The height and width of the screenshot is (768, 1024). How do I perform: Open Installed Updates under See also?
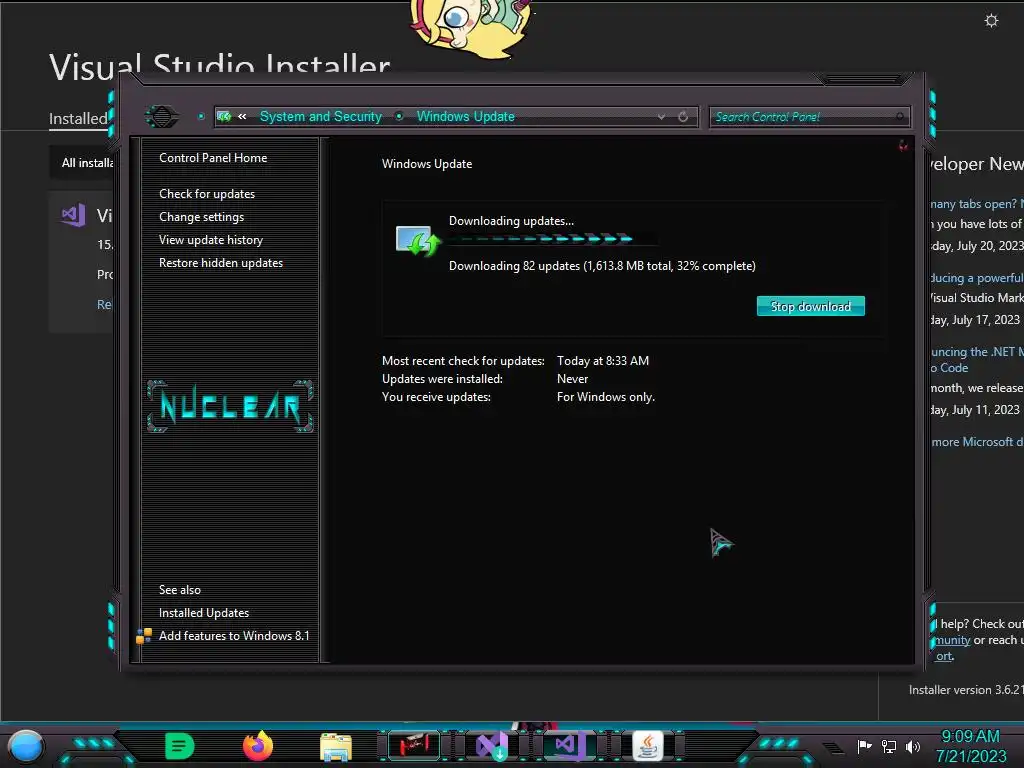coord(204,613)
